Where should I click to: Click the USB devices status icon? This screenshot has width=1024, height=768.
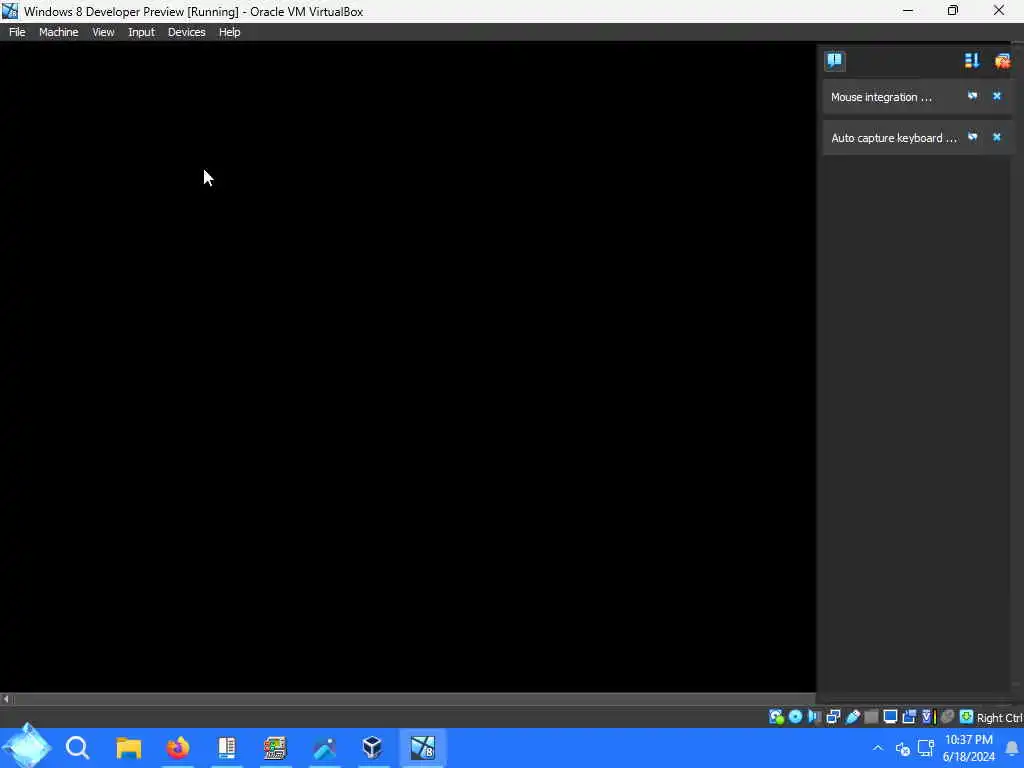coord(852,717)
